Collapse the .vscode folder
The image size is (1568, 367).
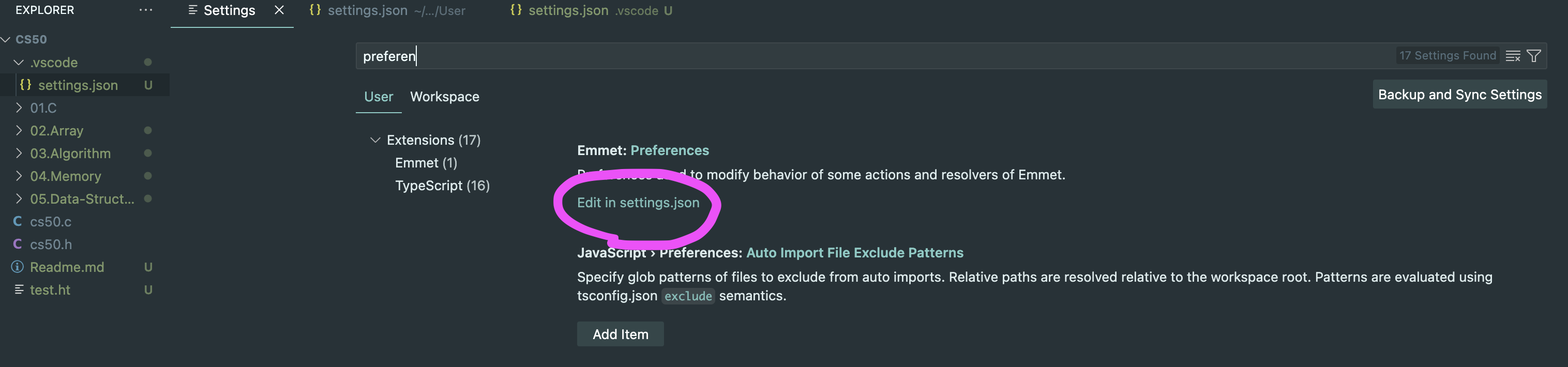[19, 62]
